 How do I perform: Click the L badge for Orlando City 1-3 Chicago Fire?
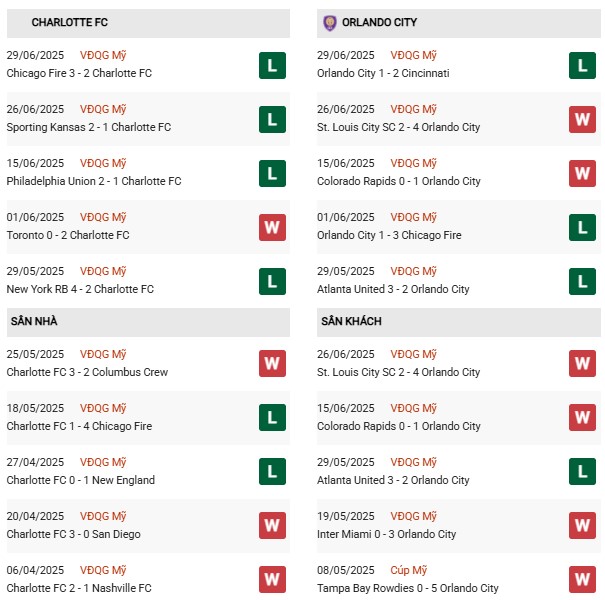coord(582,228)
